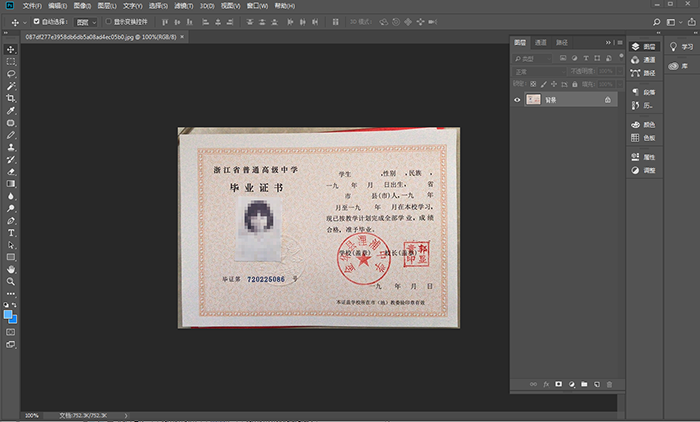Change the screen mode from the toolbox
Viewport: 700px width, 422px height.
pyautogui.click(x=11, y=345)
